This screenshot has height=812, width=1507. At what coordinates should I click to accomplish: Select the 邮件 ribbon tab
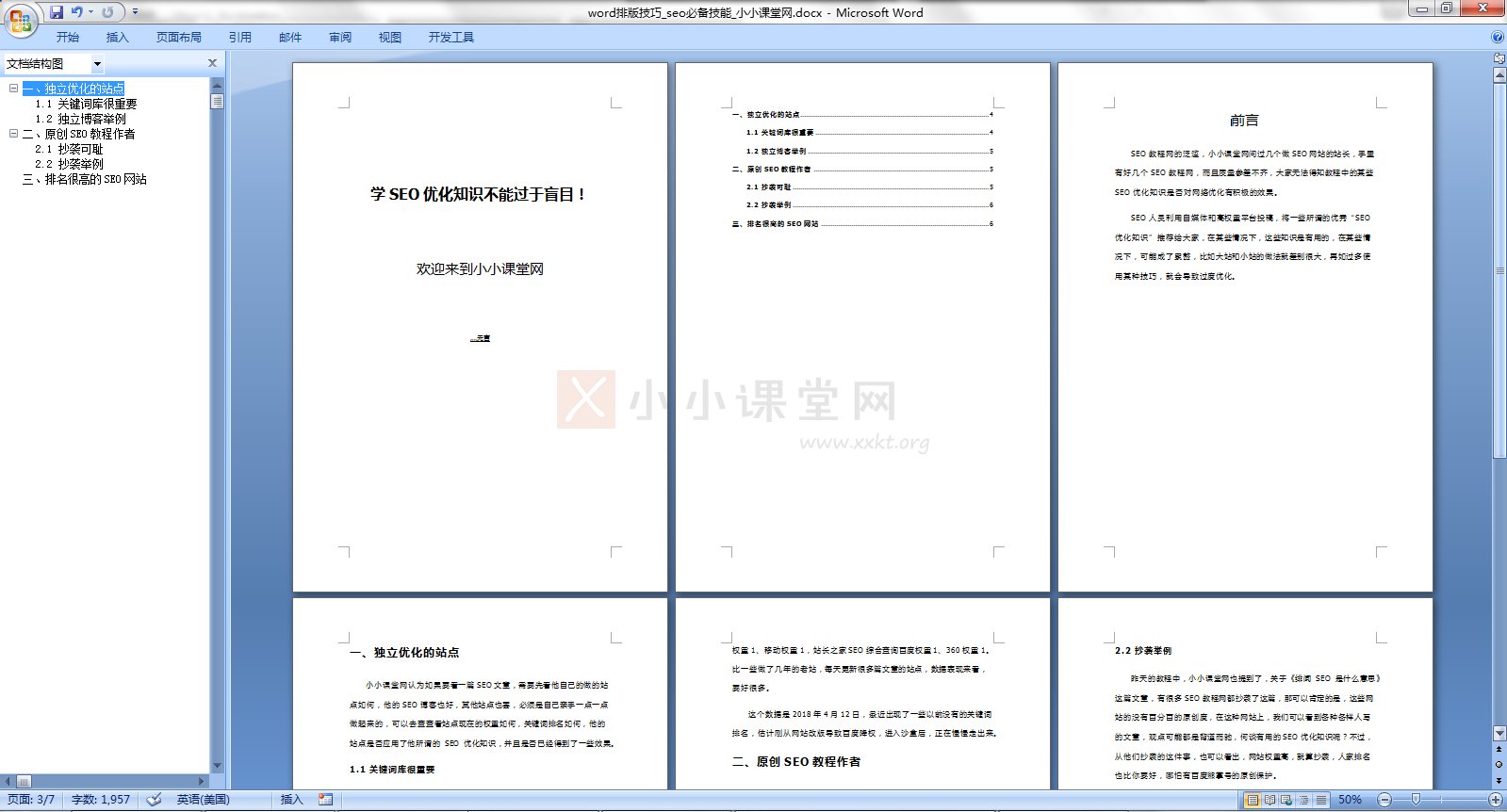click(x=290, y=38)
